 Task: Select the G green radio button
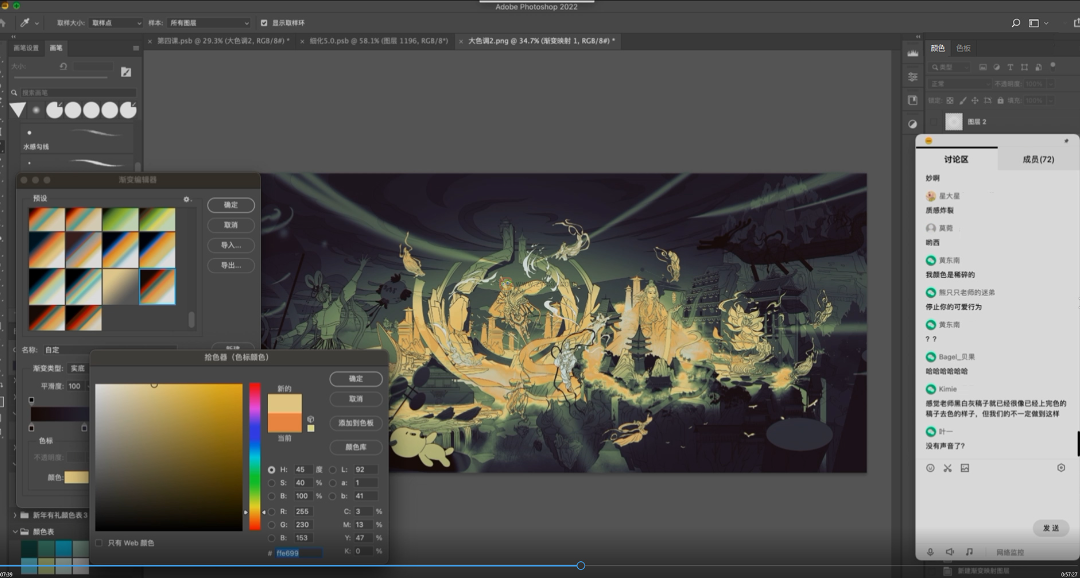coord(271,525)
